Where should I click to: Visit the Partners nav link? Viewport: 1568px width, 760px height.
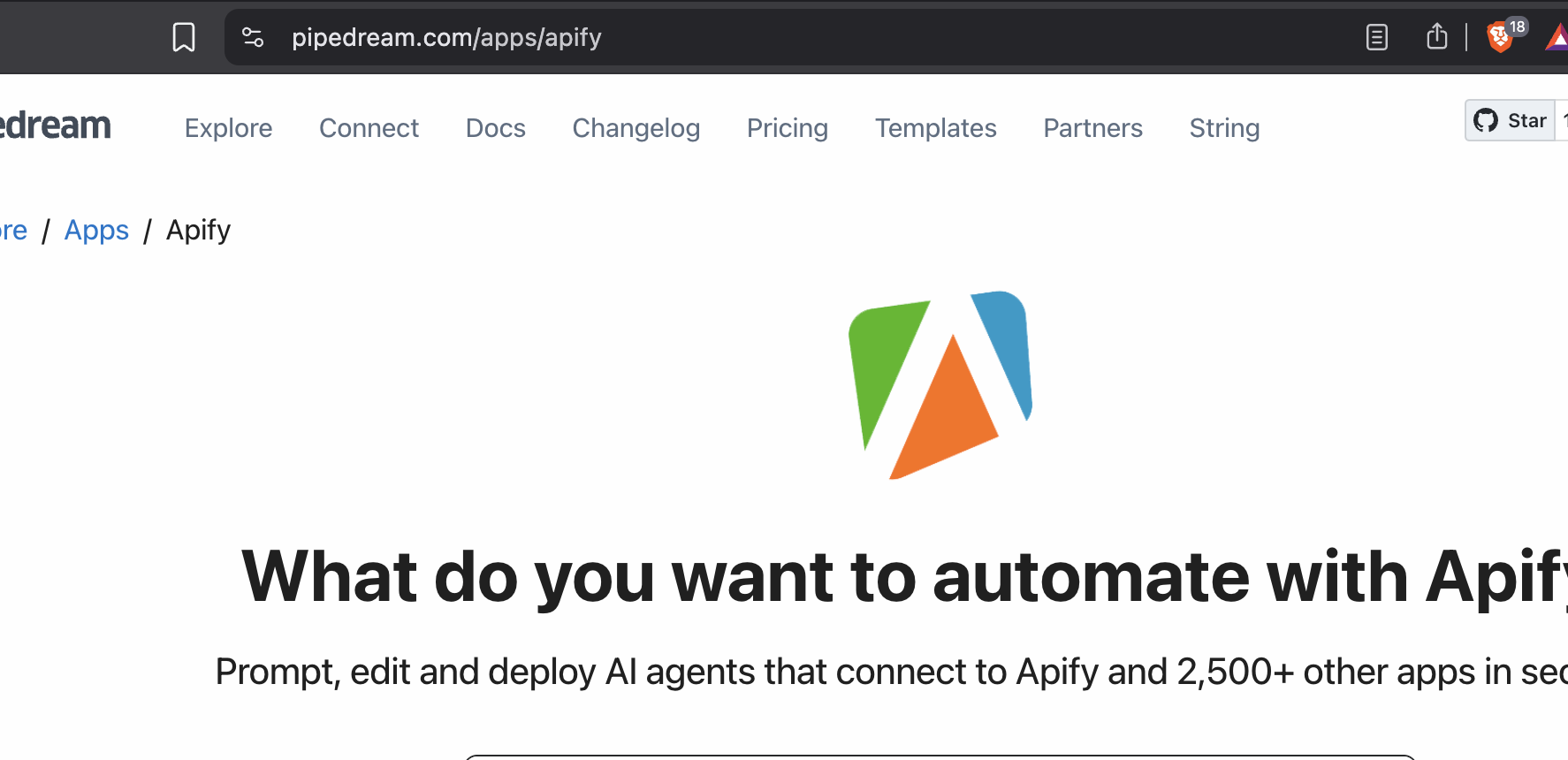point(1092,128)
